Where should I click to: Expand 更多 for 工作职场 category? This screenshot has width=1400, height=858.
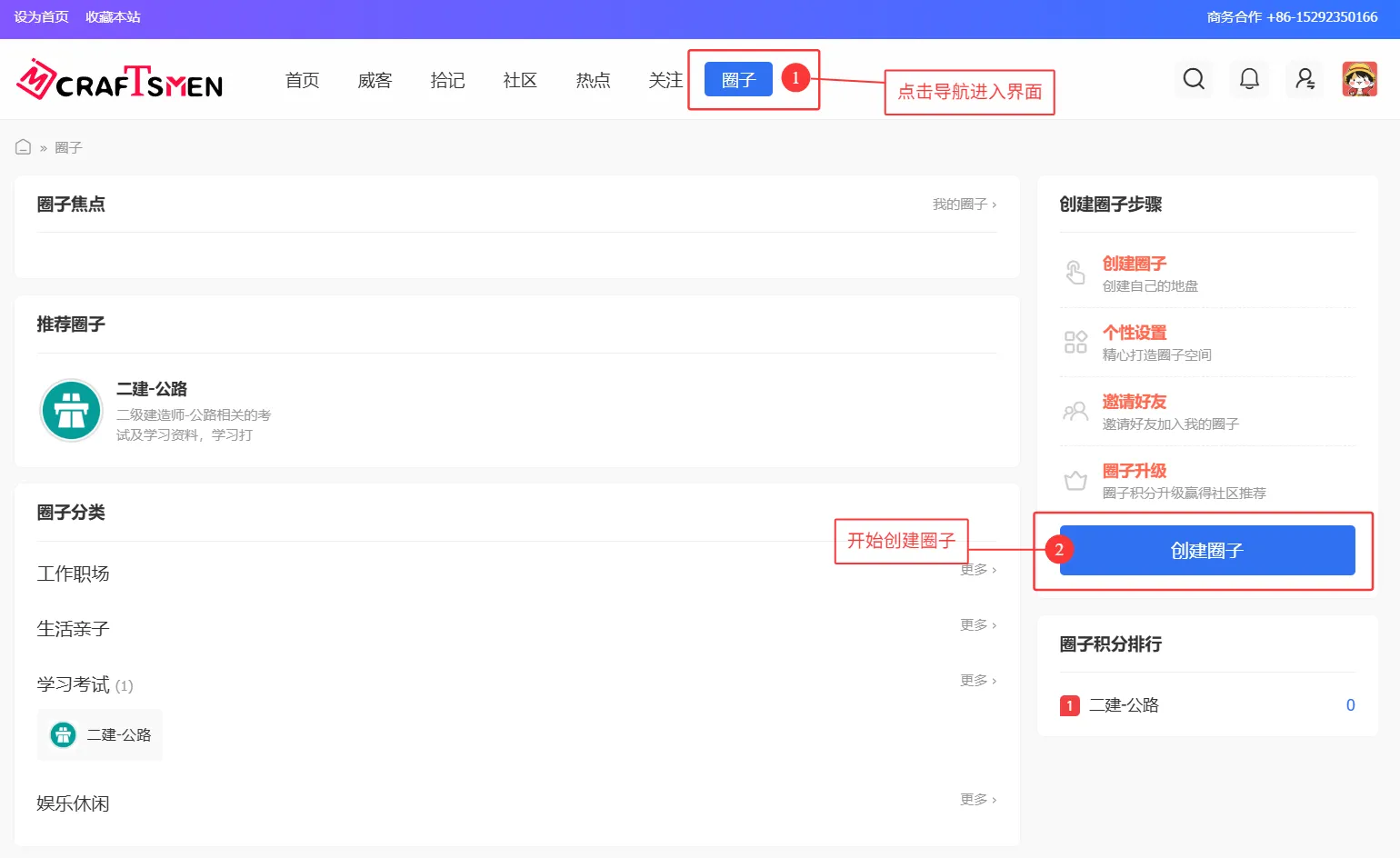coord(977,570)
